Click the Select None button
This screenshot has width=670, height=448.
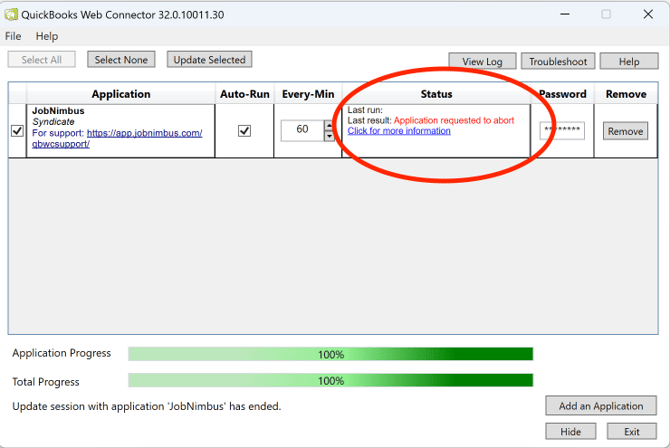tap(121, 59)
